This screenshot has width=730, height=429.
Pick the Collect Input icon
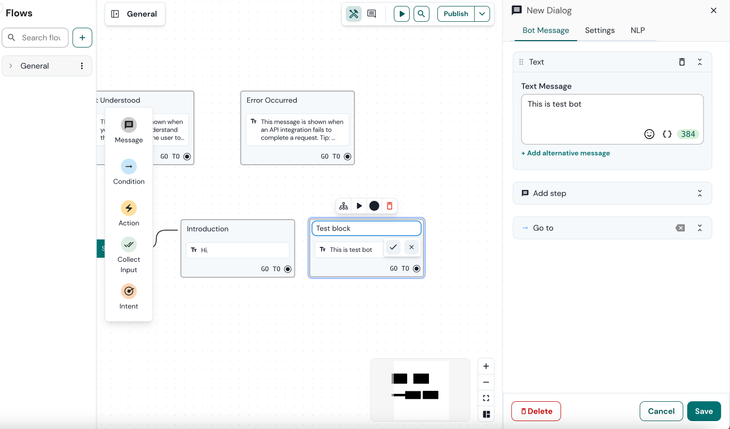[x=128, y=245]
